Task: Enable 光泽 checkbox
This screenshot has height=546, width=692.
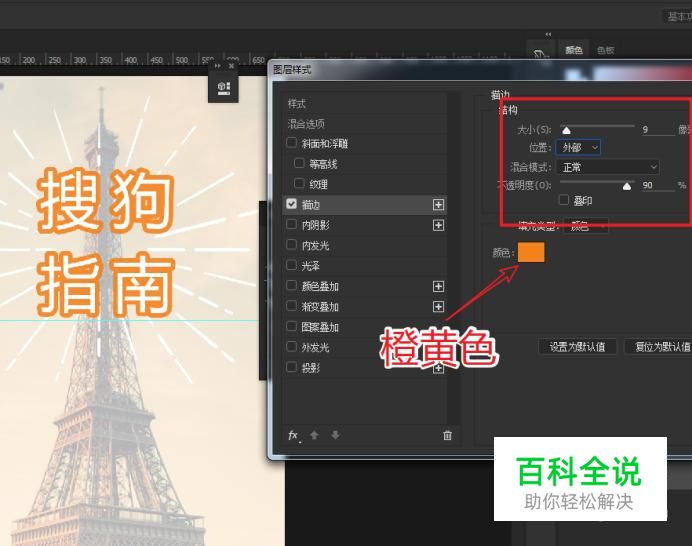Action: click(x=291, y=265)
